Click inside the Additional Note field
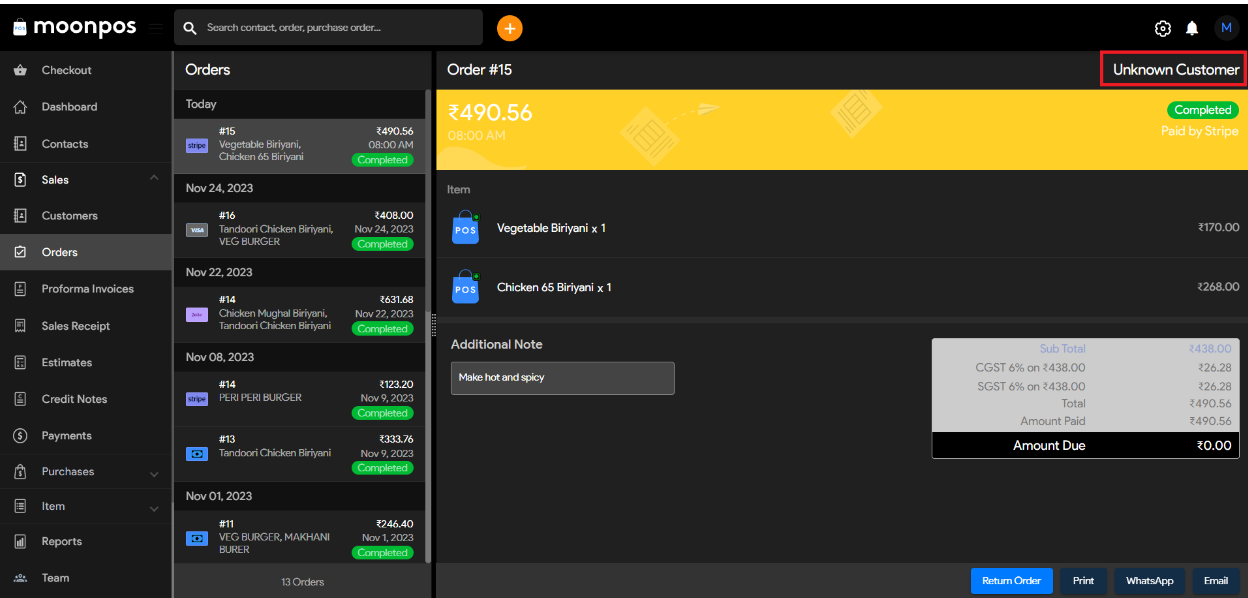 click(562, 378)
